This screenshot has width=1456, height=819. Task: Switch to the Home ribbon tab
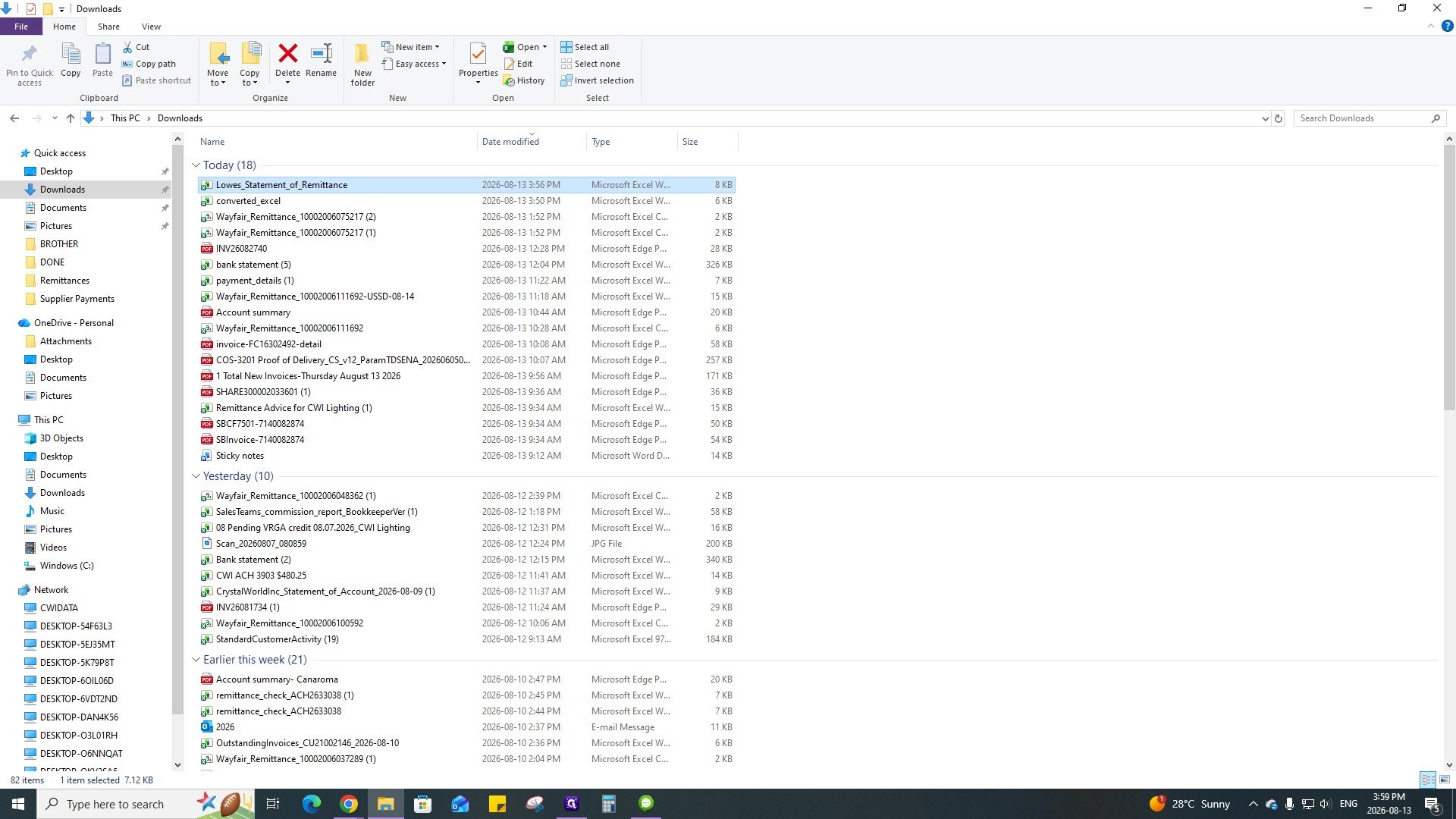click(x=64, y=27)
